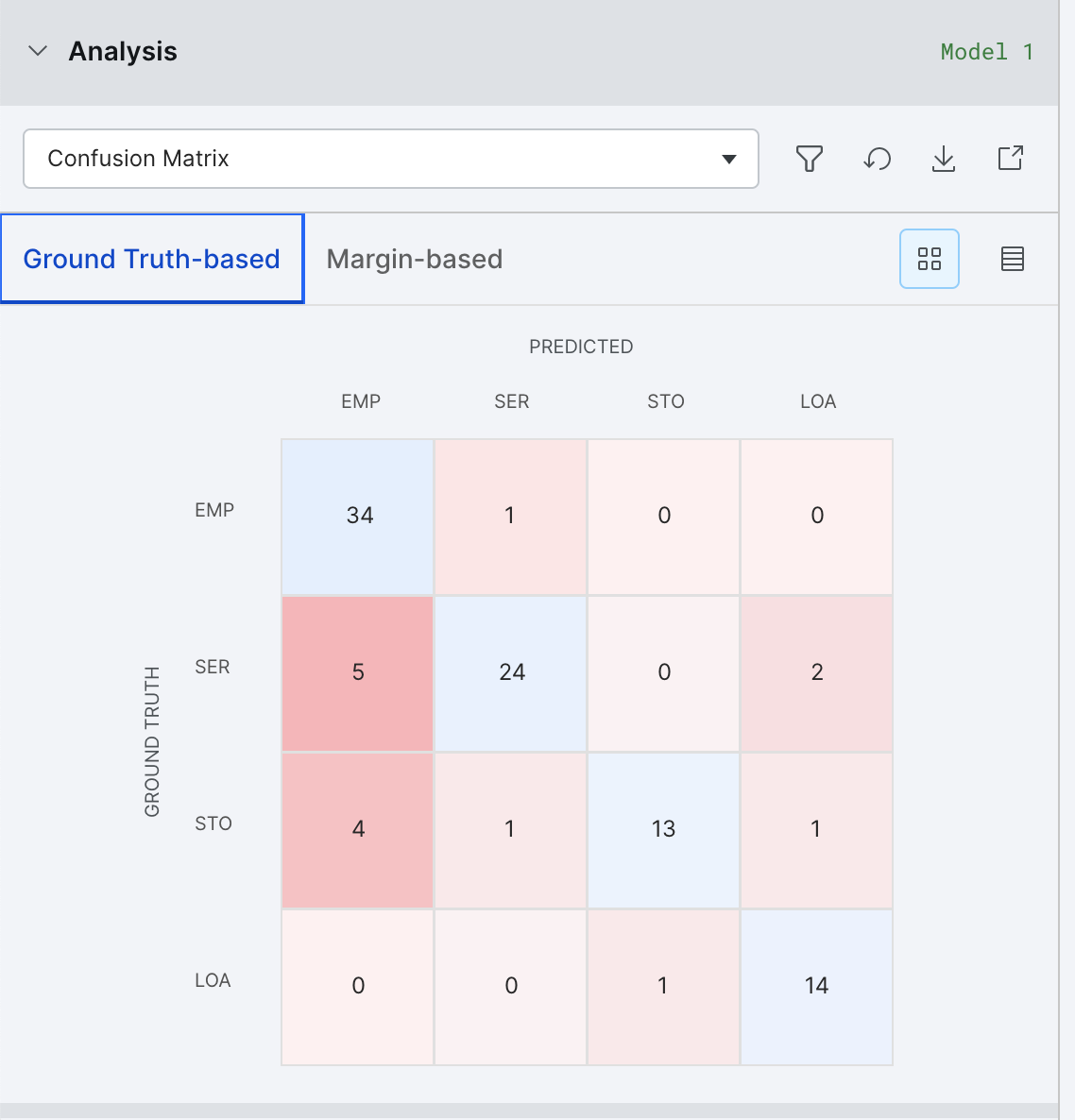Download the confusion matrix data

[x=944, y=159]
